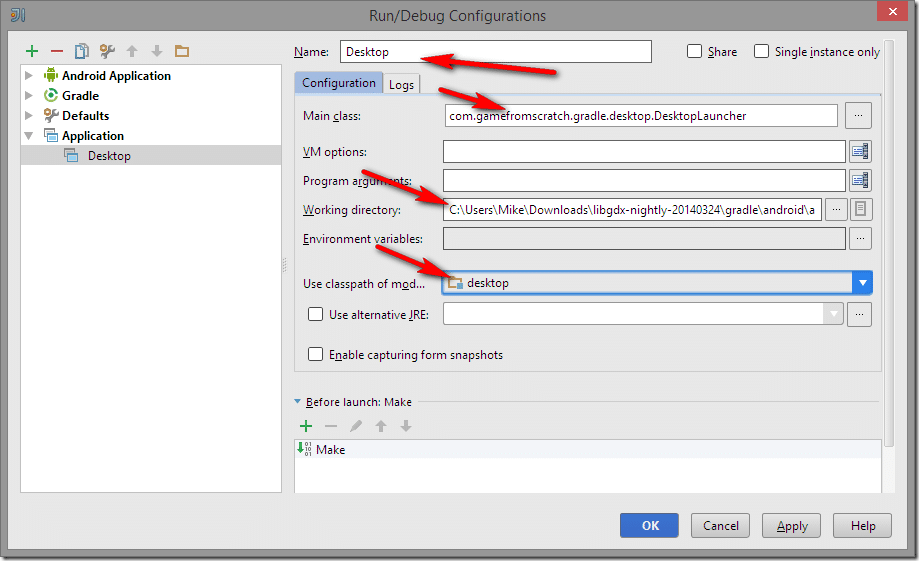
Task: Insert macro into Working directory
Action: pyautogui.click(x=860, y=210)
